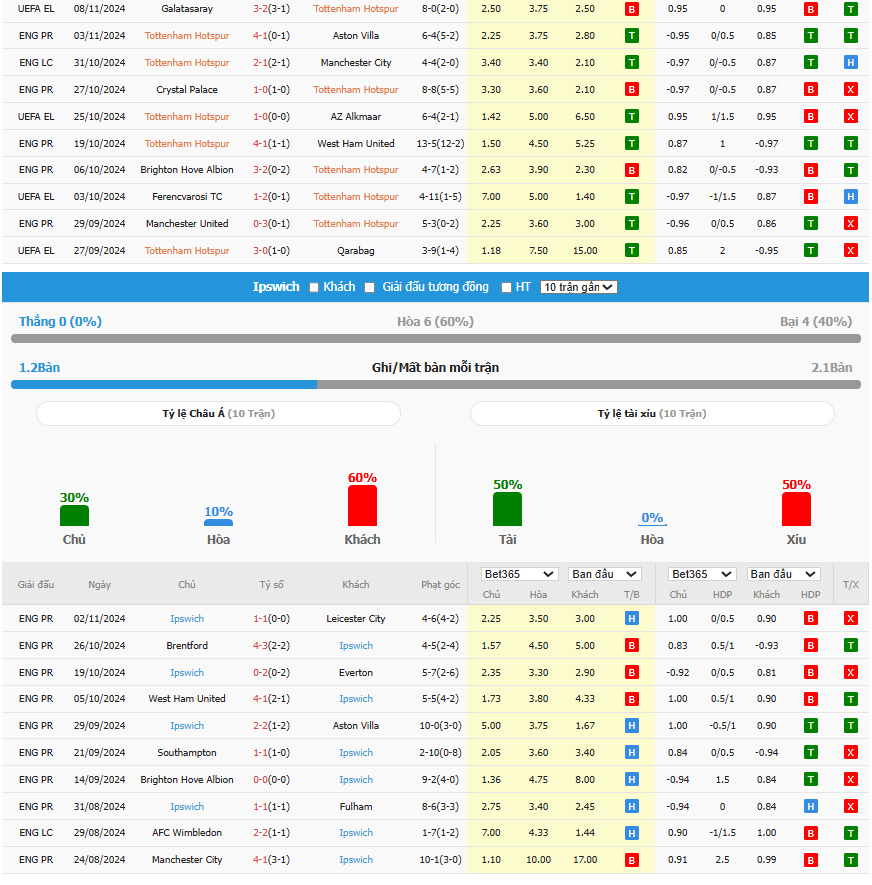The width and height of the screenshot is (872, 885).
Task: Open Bet365 dropdown above the handicap odds columns
Action: (702, 574)
